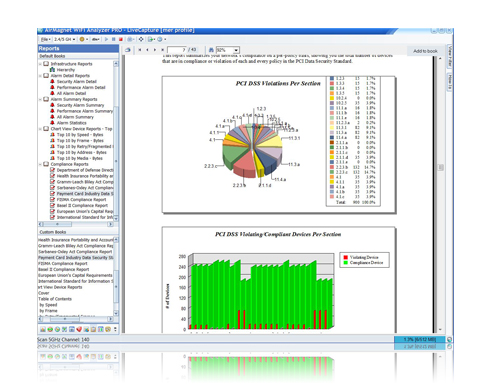Click the crosshair locate icon in main toolbar
The height and width of the screenshot is (385, 488).
[x=141, y=39]
